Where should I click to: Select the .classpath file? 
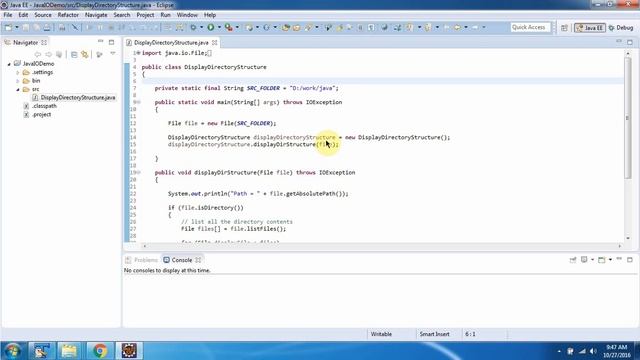(44, 106)
